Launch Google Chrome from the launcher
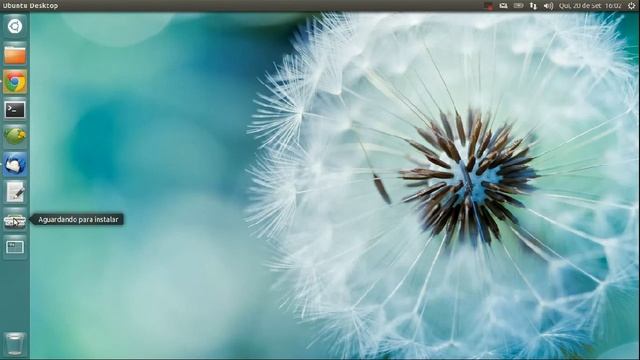Viewport: 640px width, 360px height. coord(15,82)
